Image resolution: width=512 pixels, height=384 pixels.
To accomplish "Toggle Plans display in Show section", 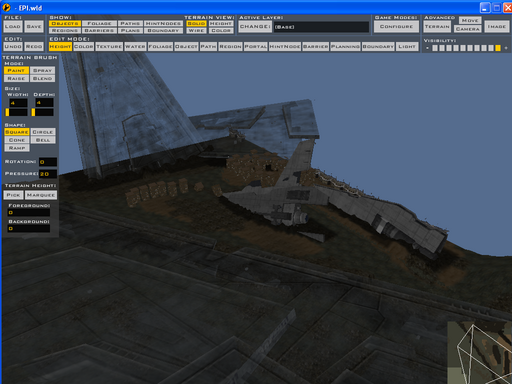I will [130, 31].
